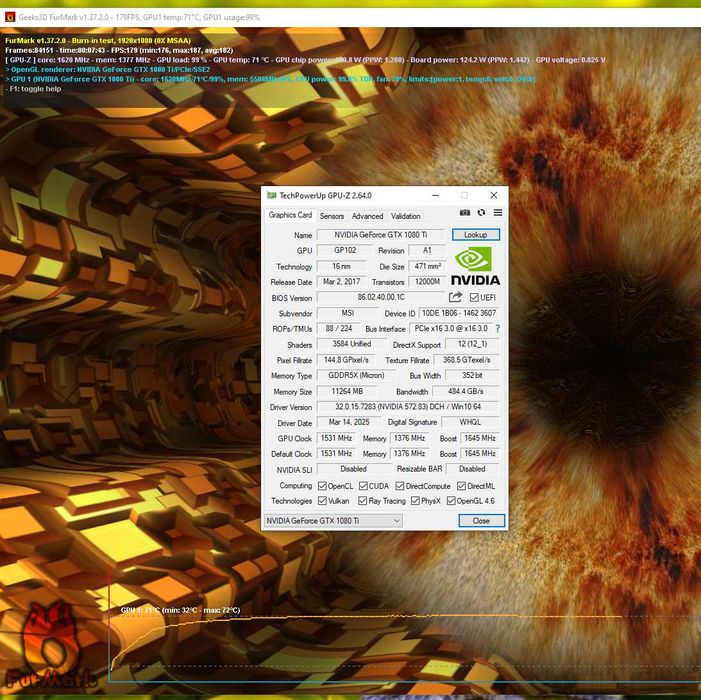
Task: Click the Bus Interface question mark icon
Action: coord(497,329)
